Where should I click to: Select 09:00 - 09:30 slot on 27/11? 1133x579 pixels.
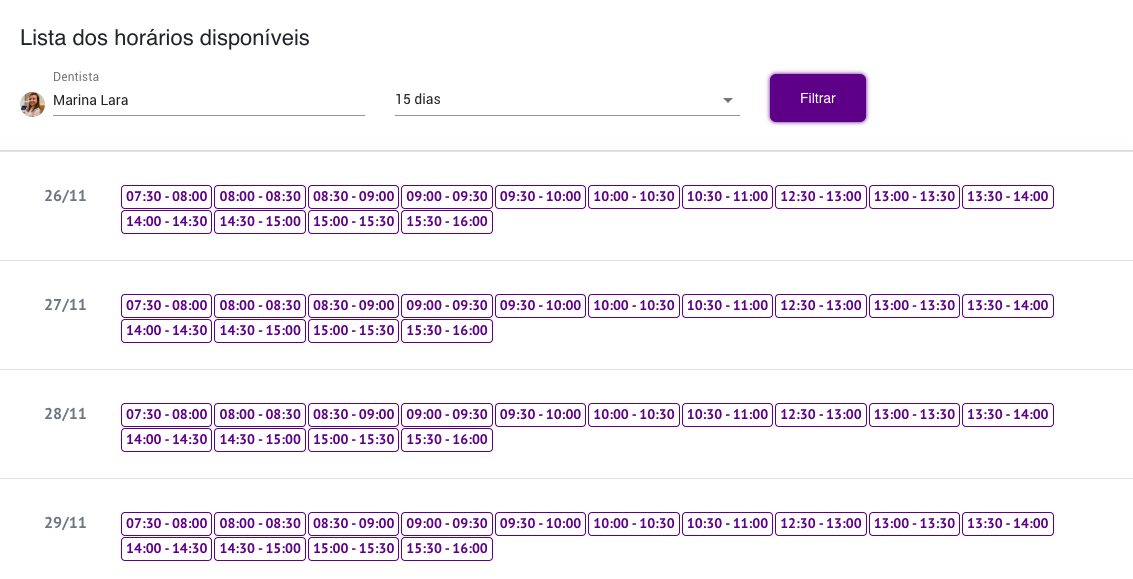(x=447, y=306)
